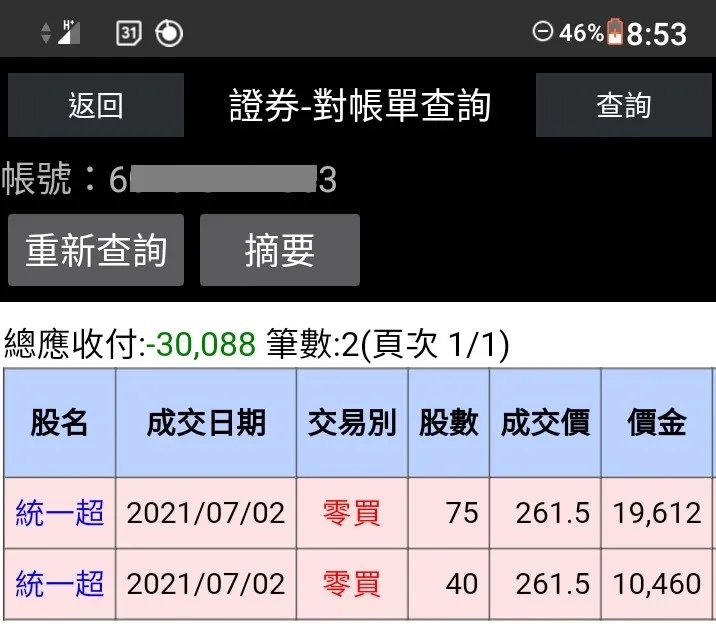This screenshot has height=624, width=716.
Task: Tap the 8:53 clock in status bar
Action: tap(656, 34)
